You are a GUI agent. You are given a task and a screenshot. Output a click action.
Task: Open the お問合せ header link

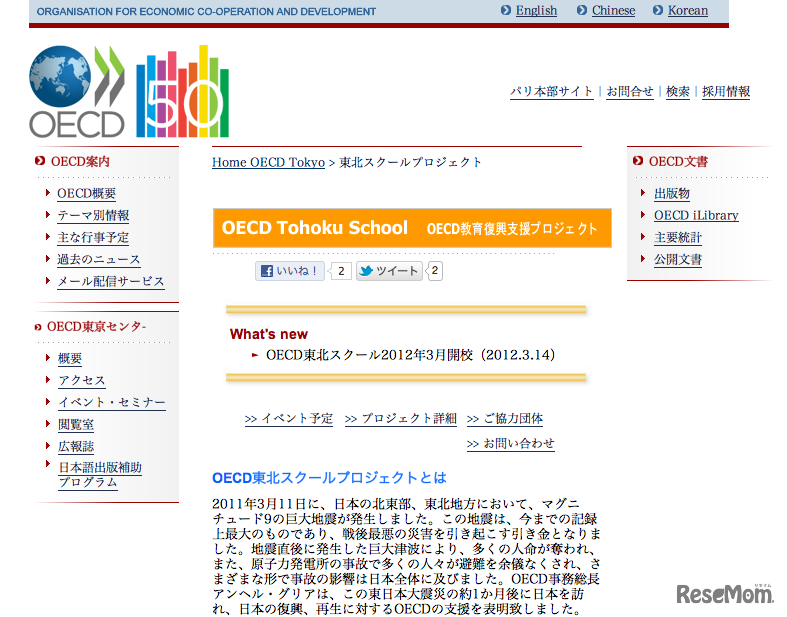pos(630,91)
